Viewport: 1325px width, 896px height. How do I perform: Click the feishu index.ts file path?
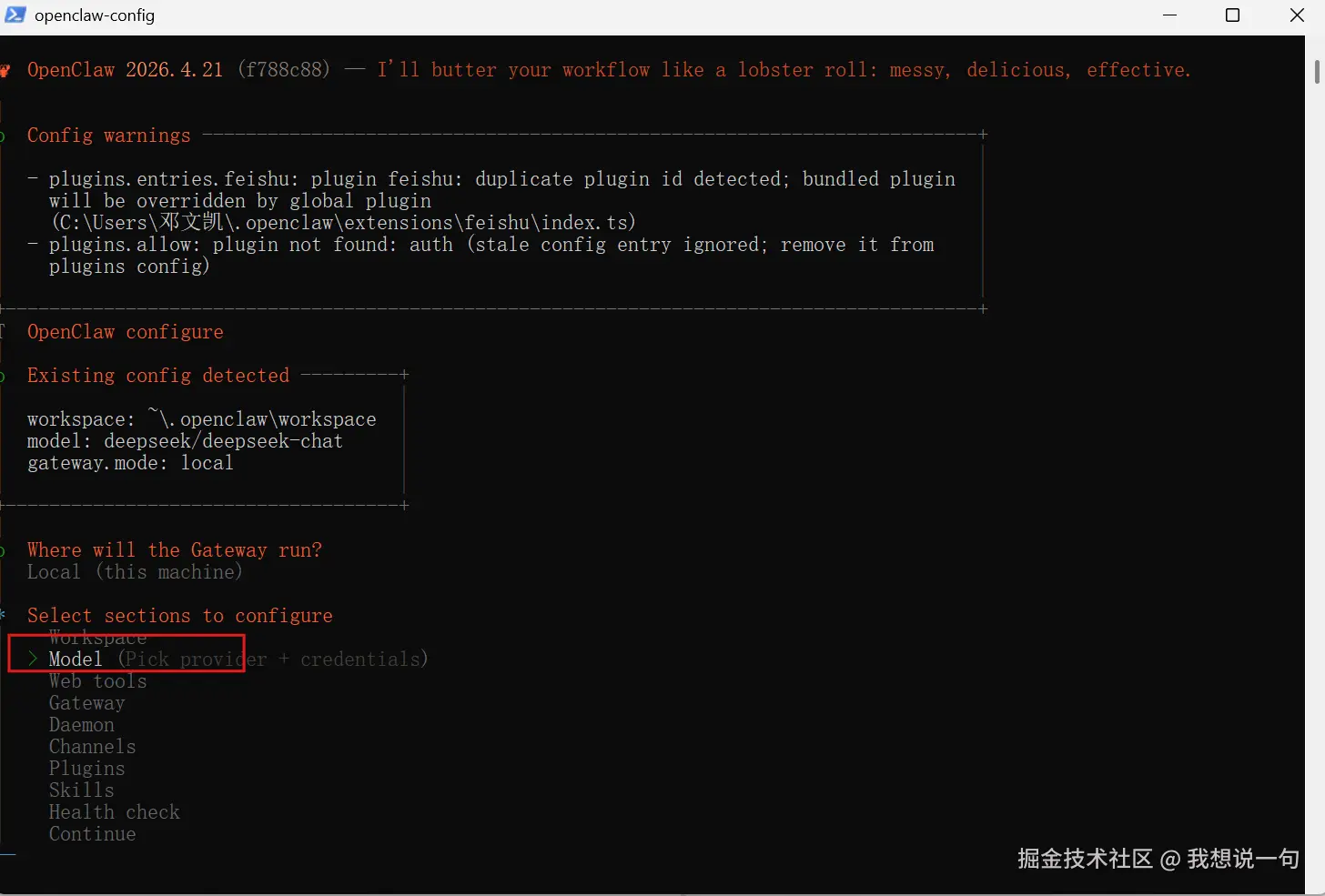click(x=344, y=223)
